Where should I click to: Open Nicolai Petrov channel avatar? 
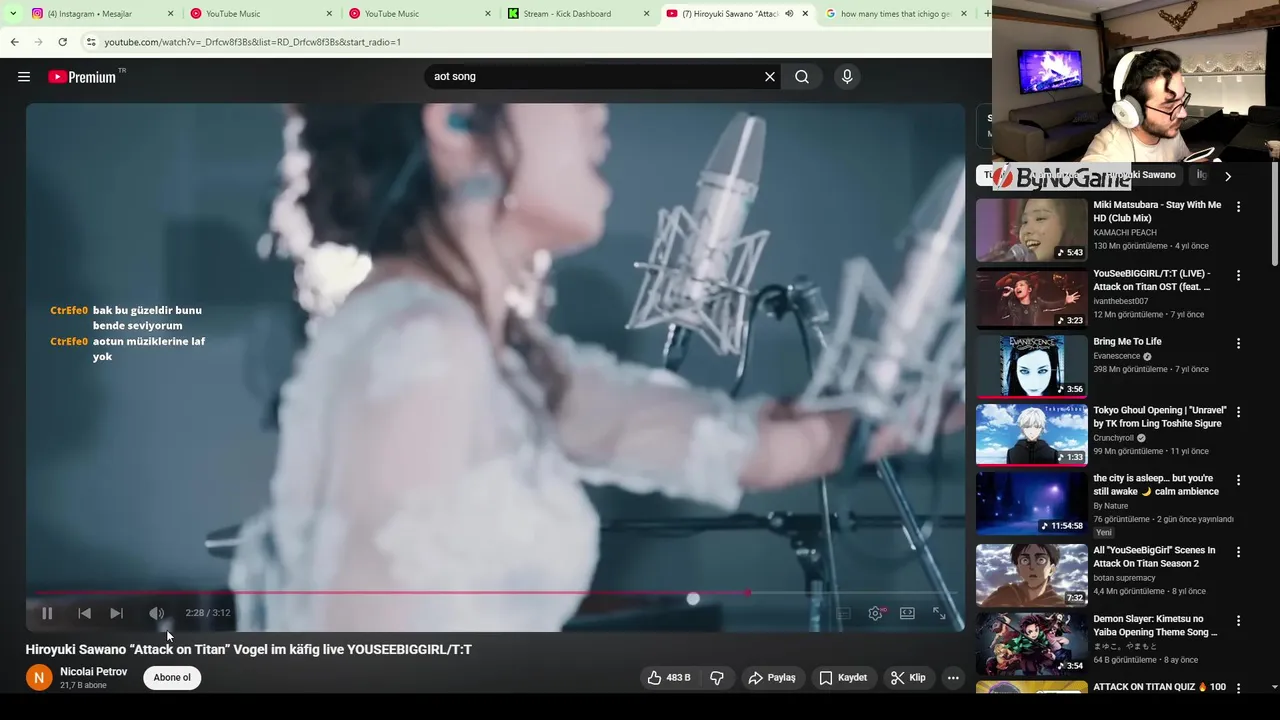tap(39, 678)
